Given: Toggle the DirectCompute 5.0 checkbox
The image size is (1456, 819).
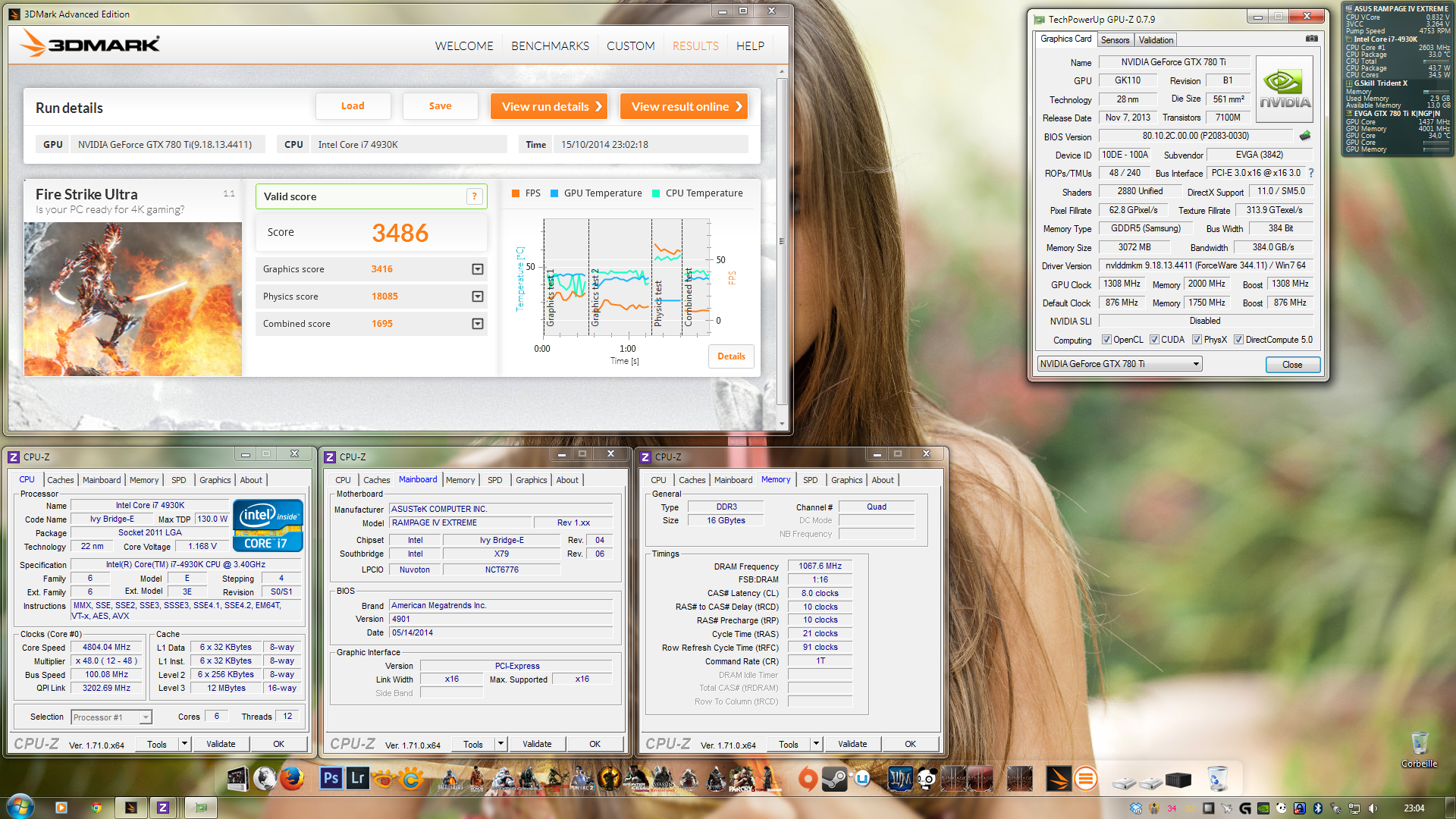Looking at the screenshot, I should click(1238, 340).
